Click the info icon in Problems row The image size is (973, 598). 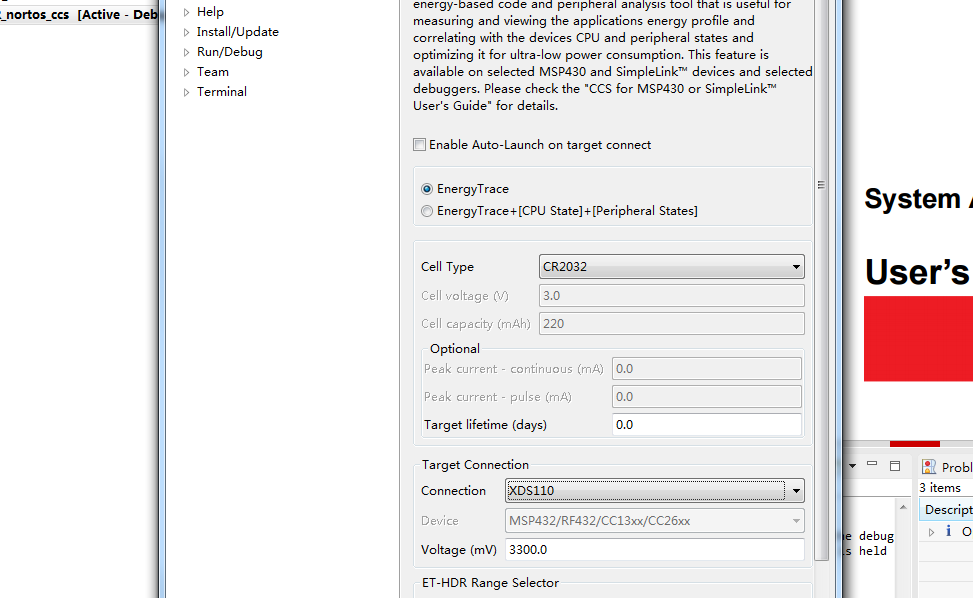[x=948, y=531]
